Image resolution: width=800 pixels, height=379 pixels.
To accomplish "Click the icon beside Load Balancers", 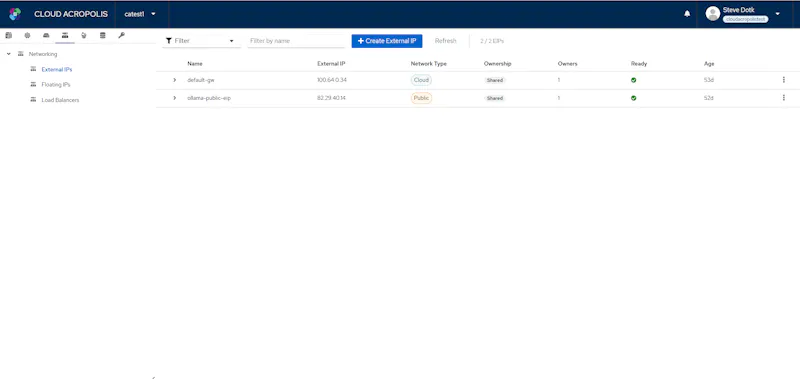I will 33,99.
